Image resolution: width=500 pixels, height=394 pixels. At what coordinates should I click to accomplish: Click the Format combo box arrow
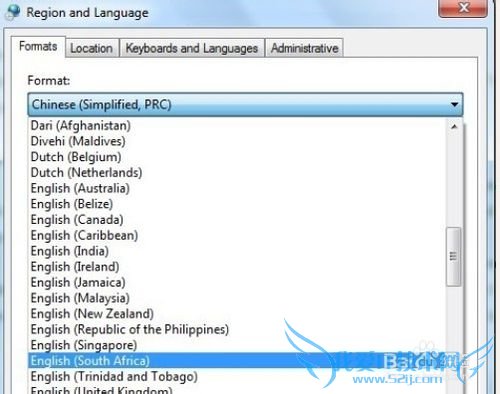[x=454, y=105]
